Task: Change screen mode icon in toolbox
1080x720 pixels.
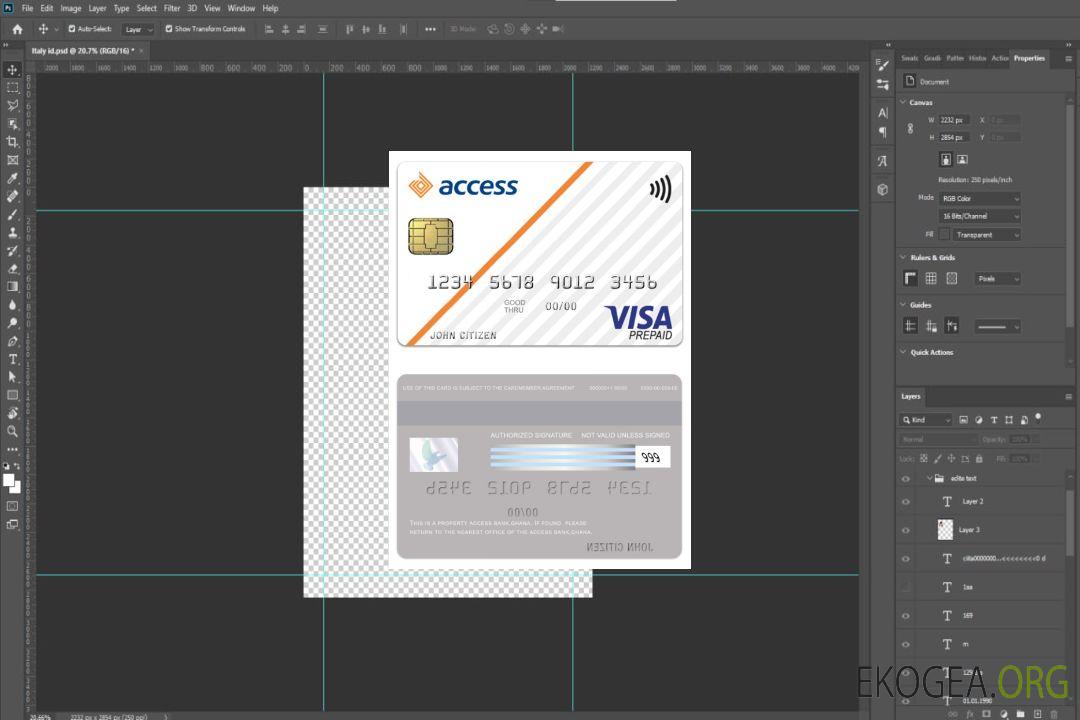Action: point(12,524)
